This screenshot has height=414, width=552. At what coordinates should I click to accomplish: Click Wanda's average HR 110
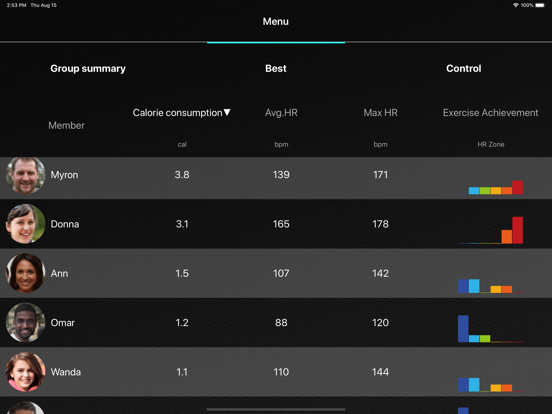(281, 372)
